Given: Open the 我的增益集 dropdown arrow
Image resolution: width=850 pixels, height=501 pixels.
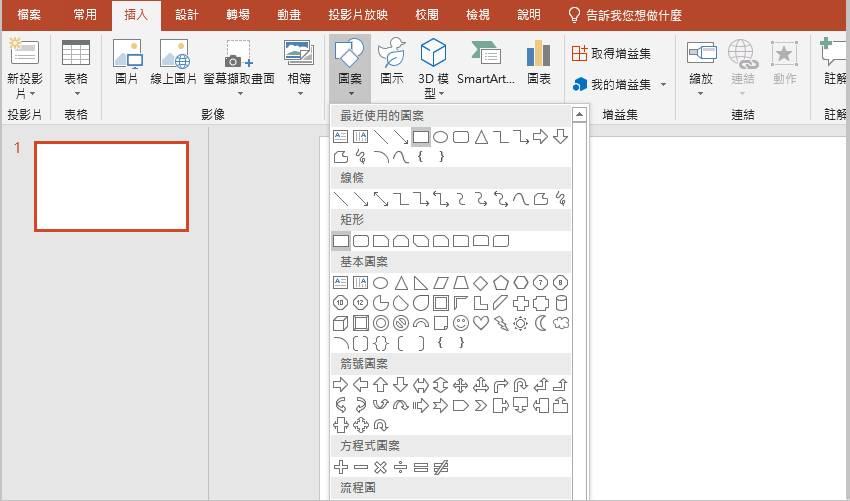Looking at the screenshot, I should (x=663, y=85).
